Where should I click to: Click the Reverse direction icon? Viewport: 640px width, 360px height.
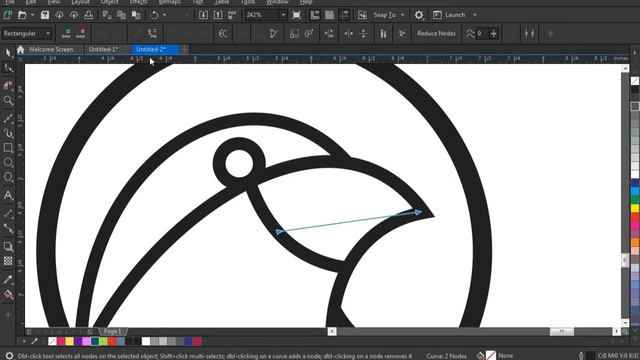click(x=223, y=33)
